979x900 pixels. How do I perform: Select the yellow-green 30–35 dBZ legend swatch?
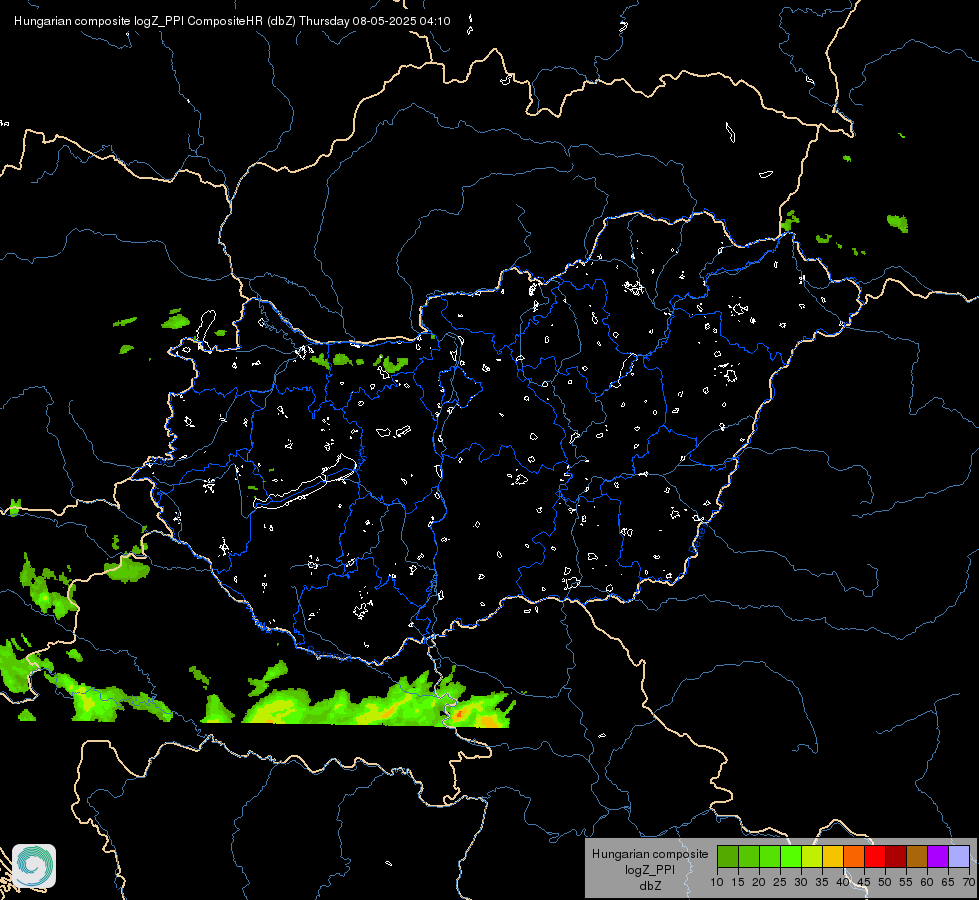(812, 856)
